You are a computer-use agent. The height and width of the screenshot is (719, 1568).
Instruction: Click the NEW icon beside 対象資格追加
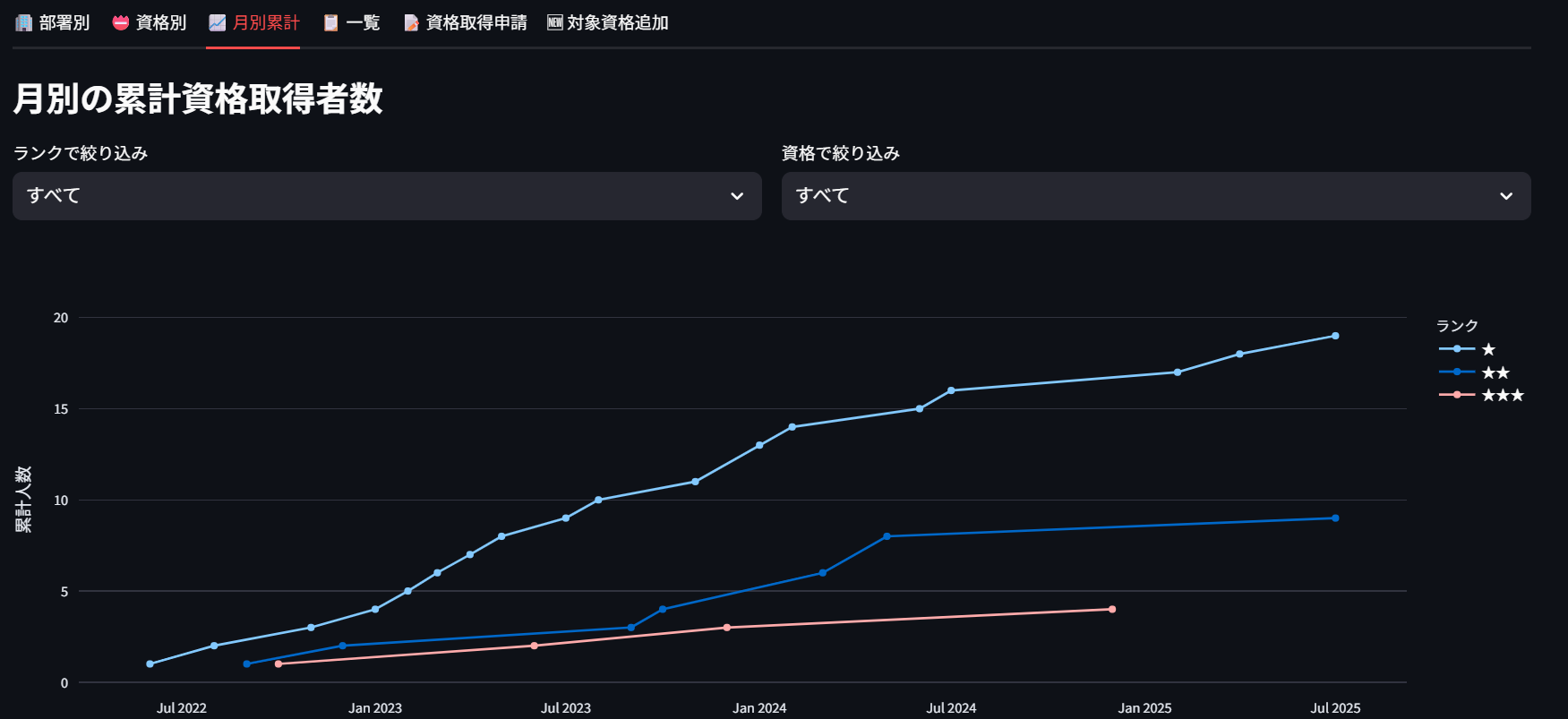click(x=555, y=22)
